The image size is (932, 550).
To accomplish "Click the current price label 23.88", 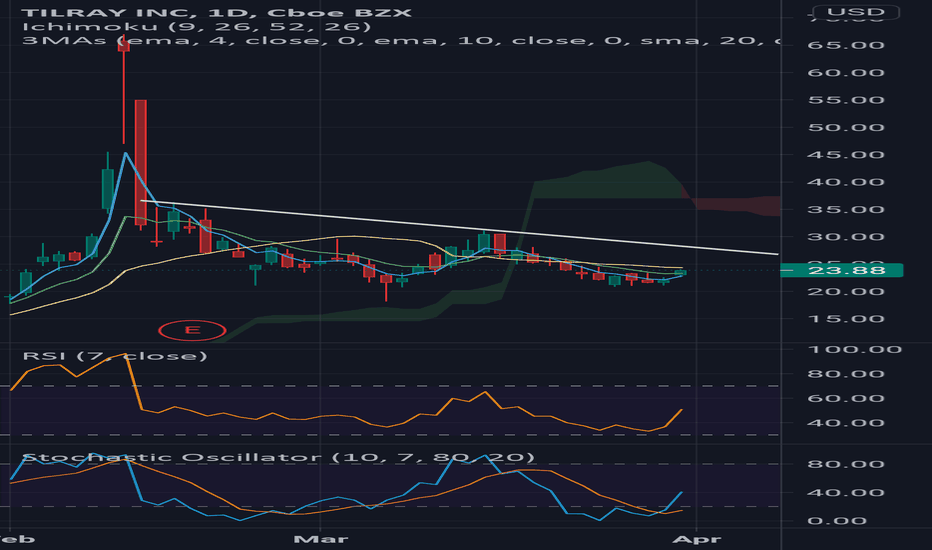I will coord(841,271).
